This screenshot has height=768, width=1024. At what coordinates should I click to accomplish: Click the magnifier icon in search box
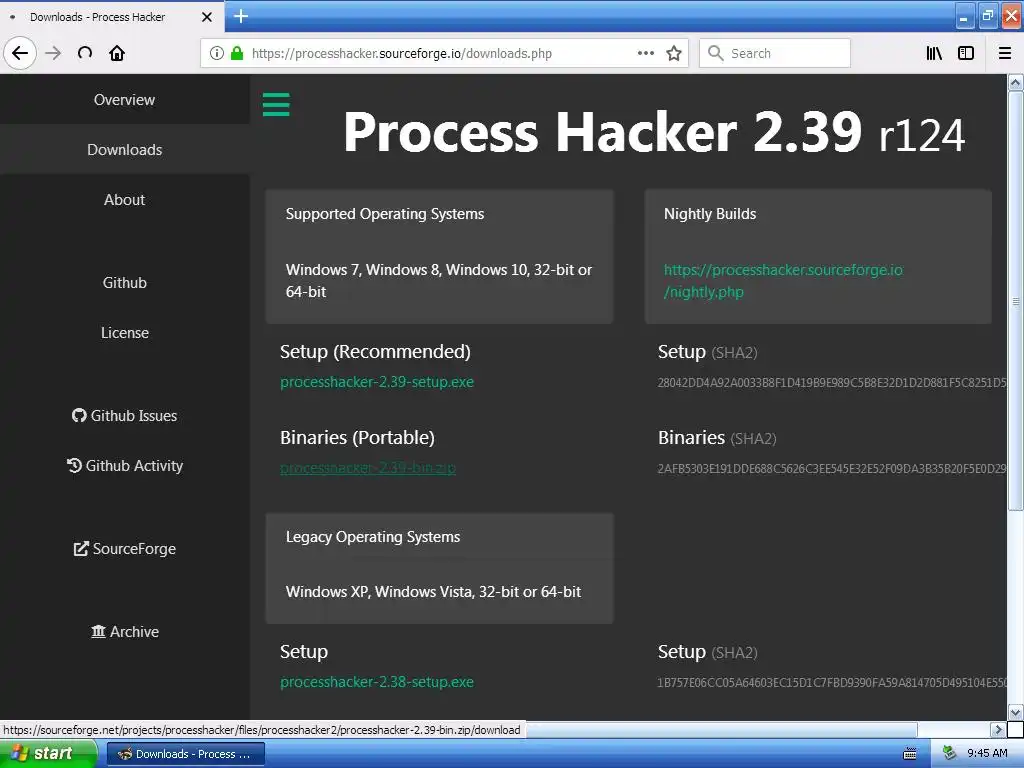click(x=716, y=54)
